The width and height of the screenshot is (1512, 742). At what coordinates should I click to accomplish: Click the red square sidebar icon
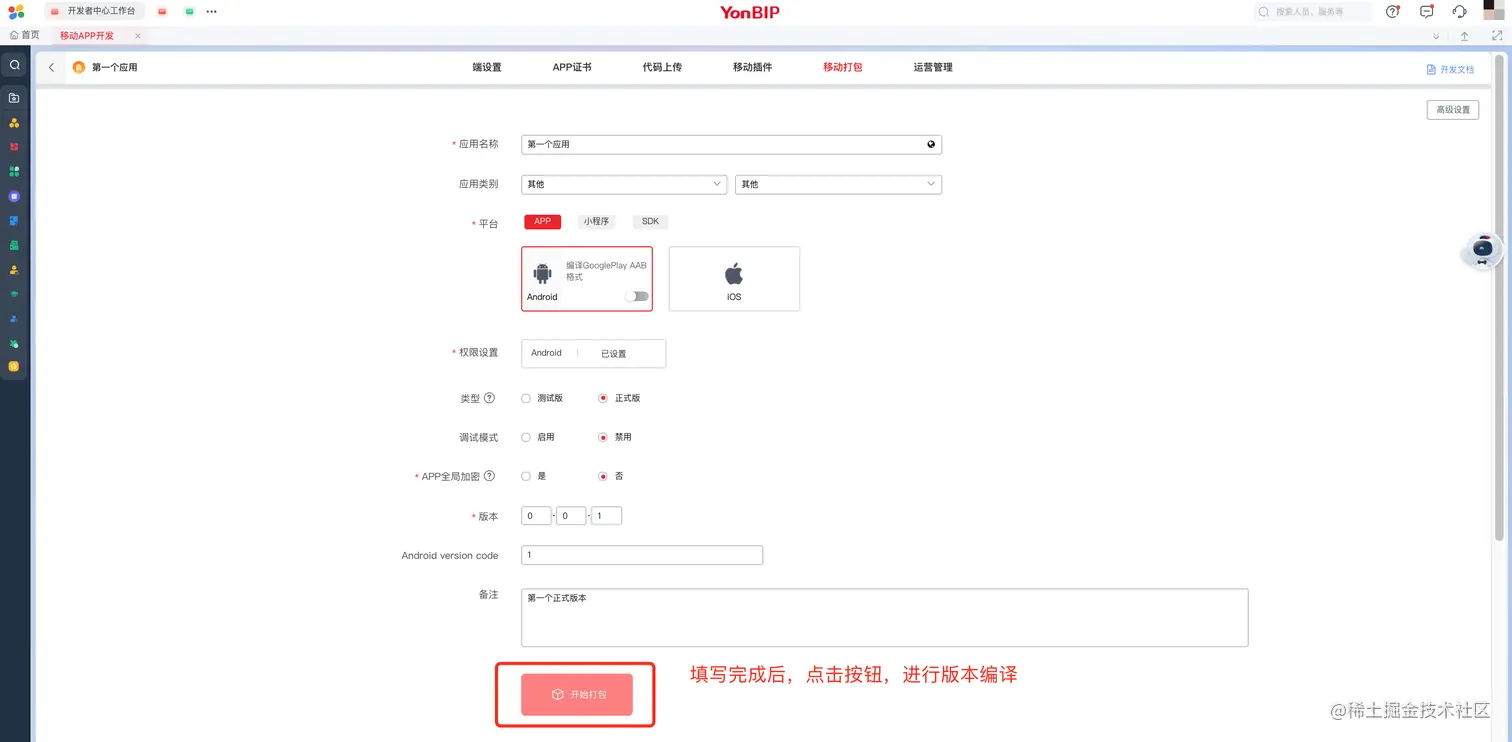coord(14,147)
